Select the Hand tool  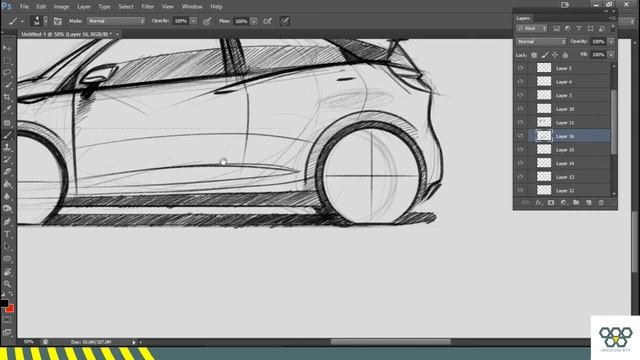[x=7, y=272]
